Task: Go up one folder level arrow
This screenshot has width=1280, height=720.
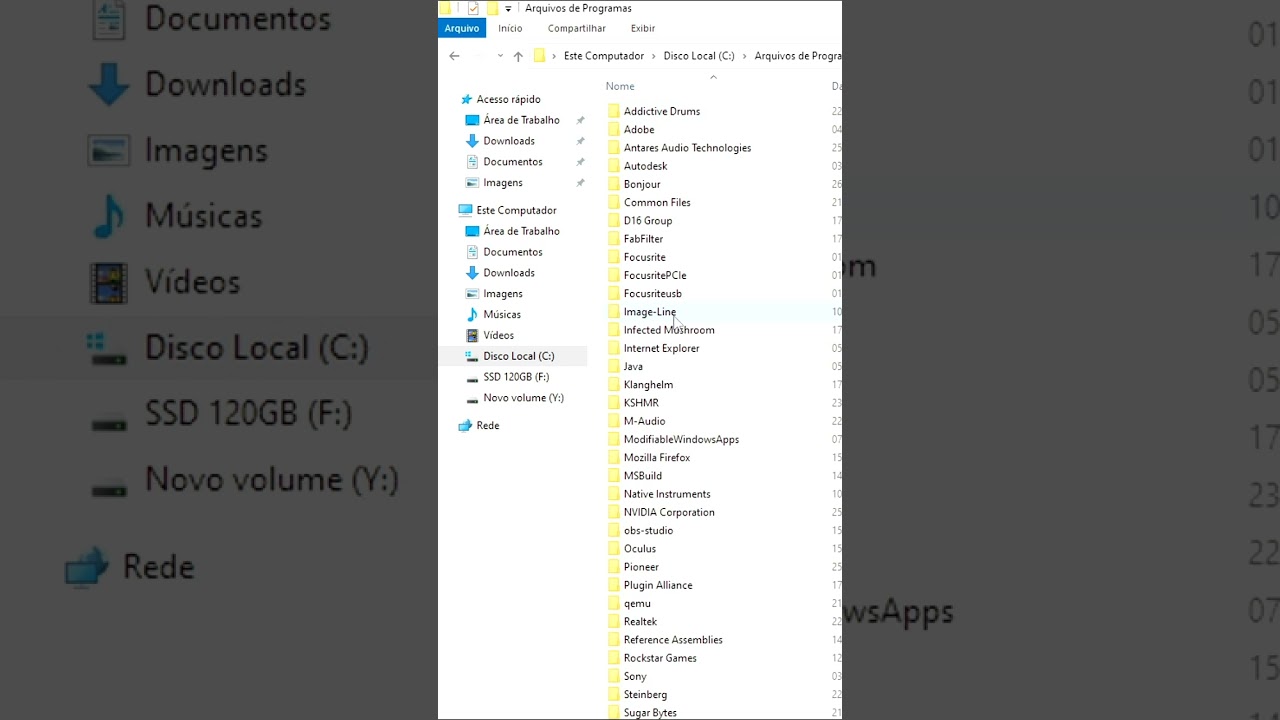Action: [x=518, y=56]
